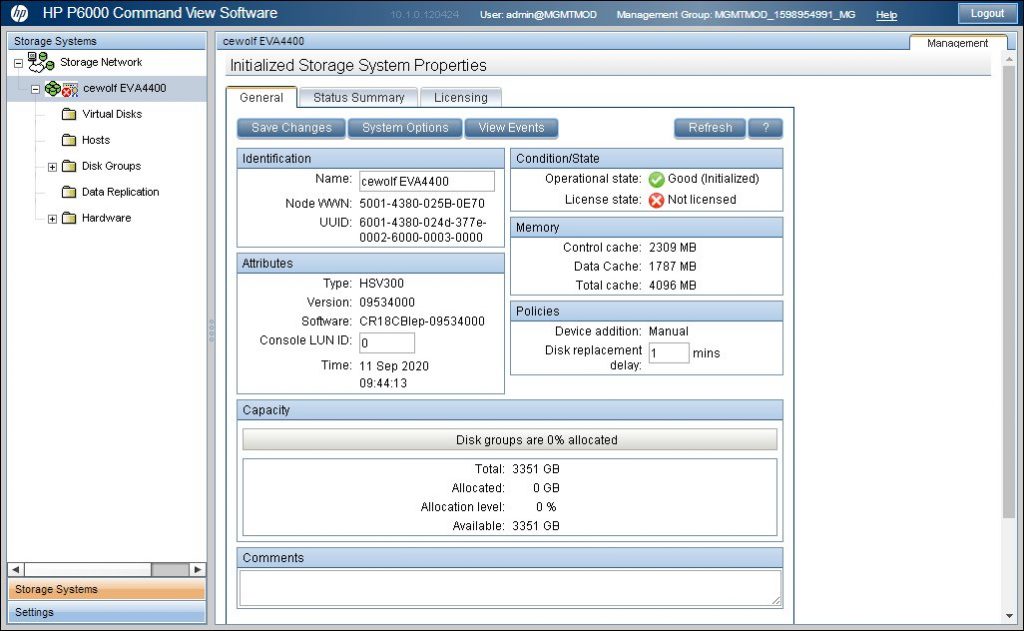This screenshot has height=631, width=1024.
Task: Collapse the cewolf EVA4400 tree node
Action: point(35,89)
